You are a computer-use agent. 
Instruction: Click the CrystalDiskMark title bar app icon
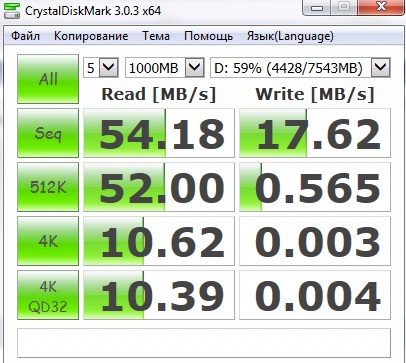[12, 11]
